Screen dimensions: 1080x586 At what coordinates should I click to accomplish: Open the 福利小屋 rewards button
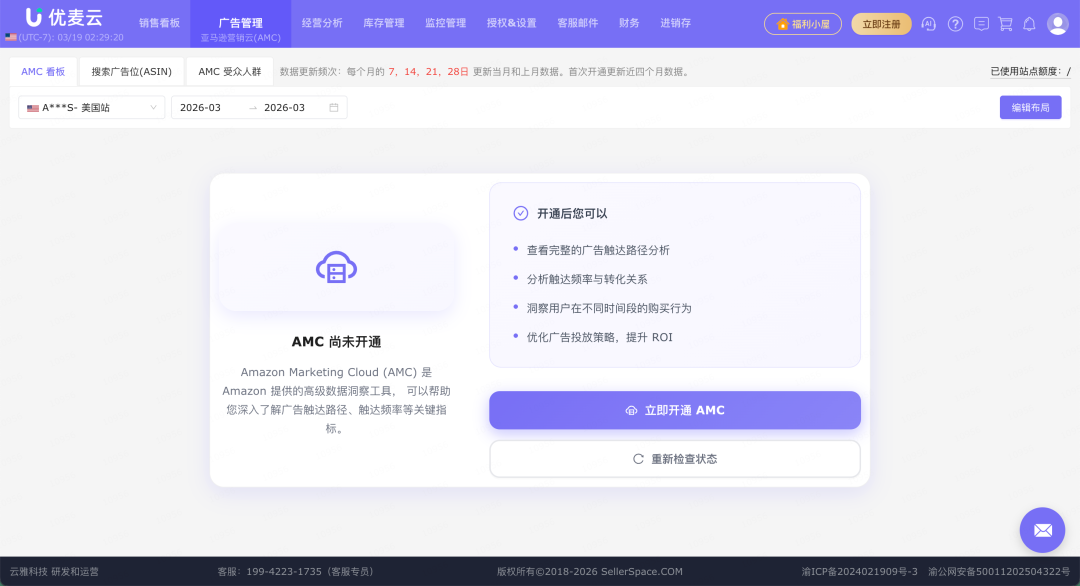tap(803, 23)
